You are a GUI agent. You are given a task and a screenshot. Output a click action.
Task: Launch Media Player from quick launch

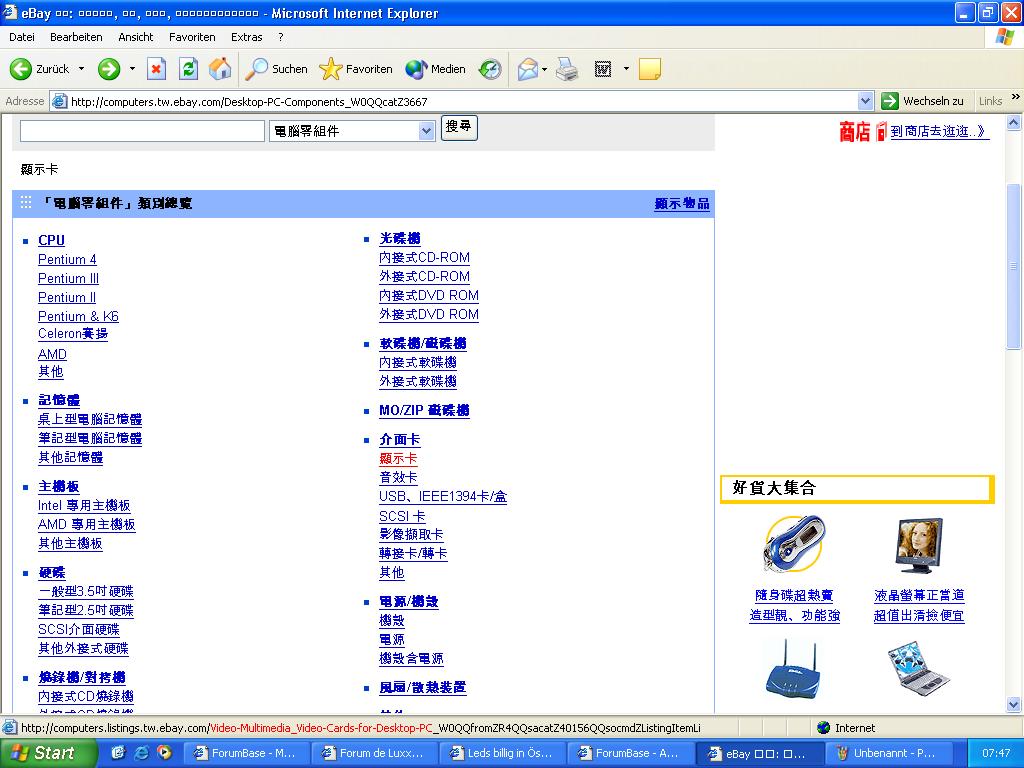163,753
